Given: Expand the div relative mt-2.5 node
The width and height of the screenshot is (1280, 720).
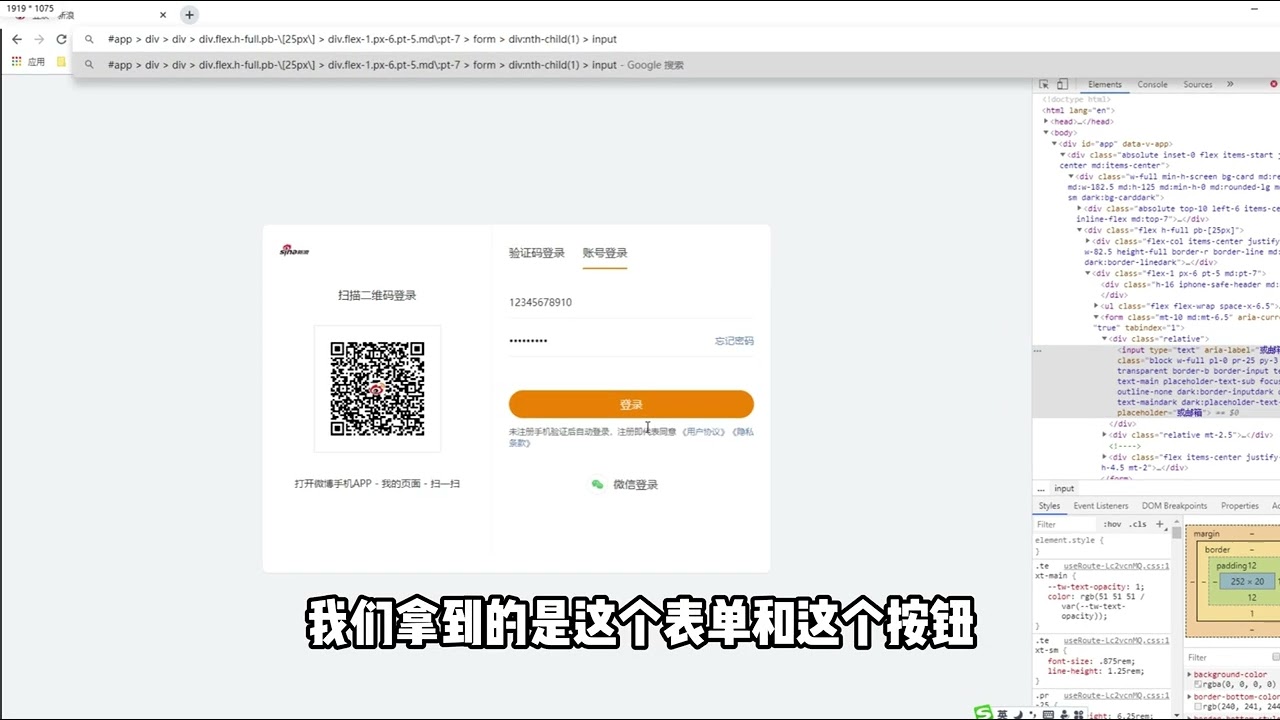Looking at the screenshot, I should pyautogui.click(x=1105, y=435).
